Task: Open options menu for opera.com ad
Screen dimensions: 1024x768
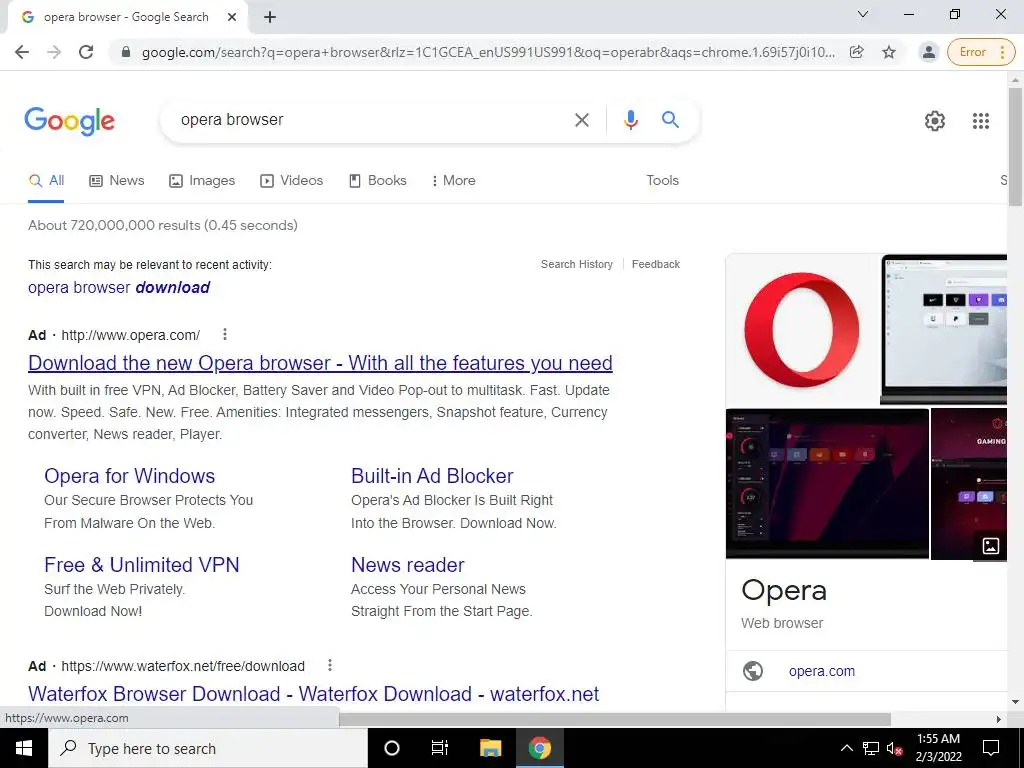Action: [x=225, y=334]
